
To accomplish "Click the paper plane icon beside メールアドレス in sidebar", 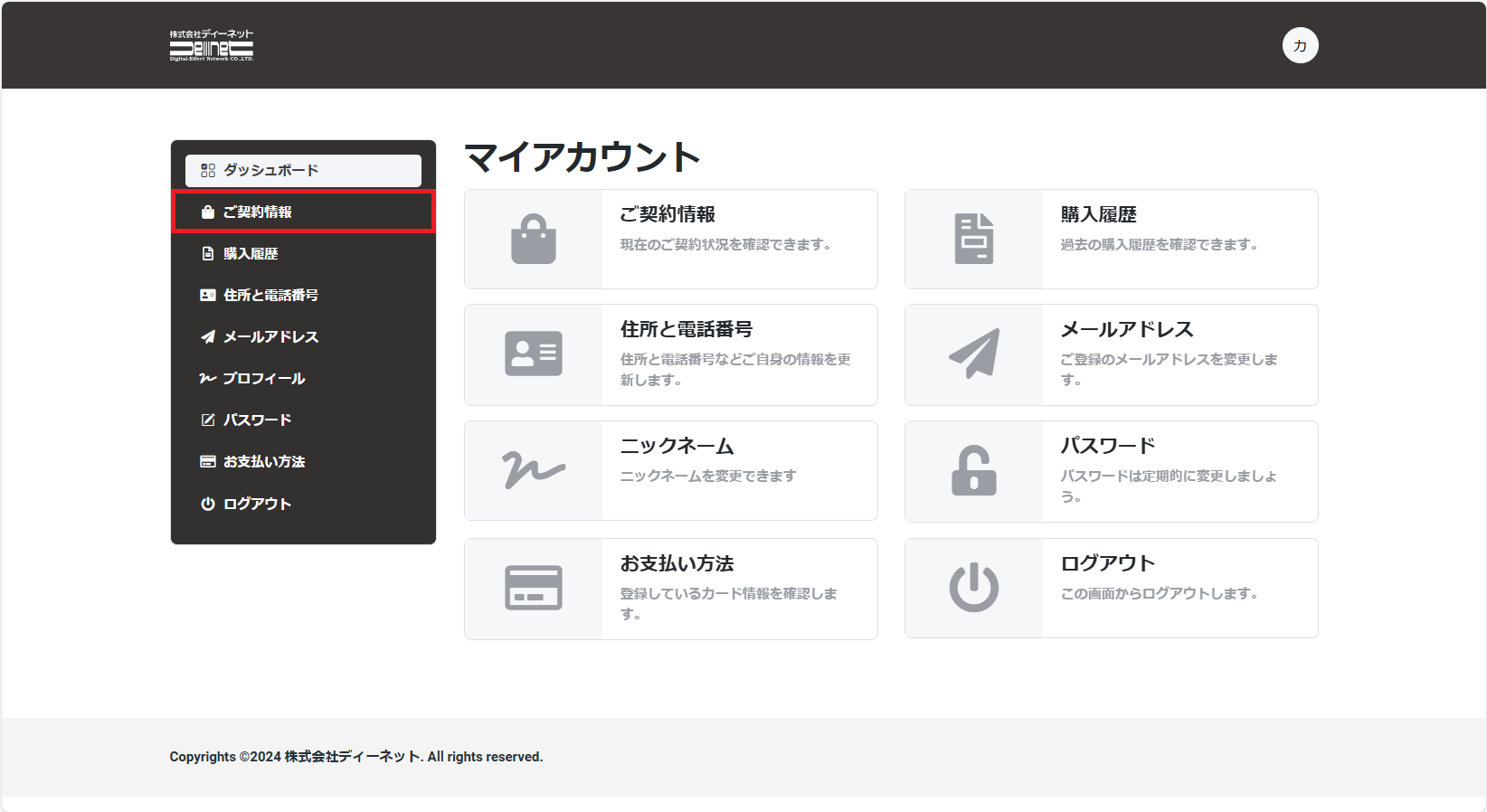I will (208, 336).
